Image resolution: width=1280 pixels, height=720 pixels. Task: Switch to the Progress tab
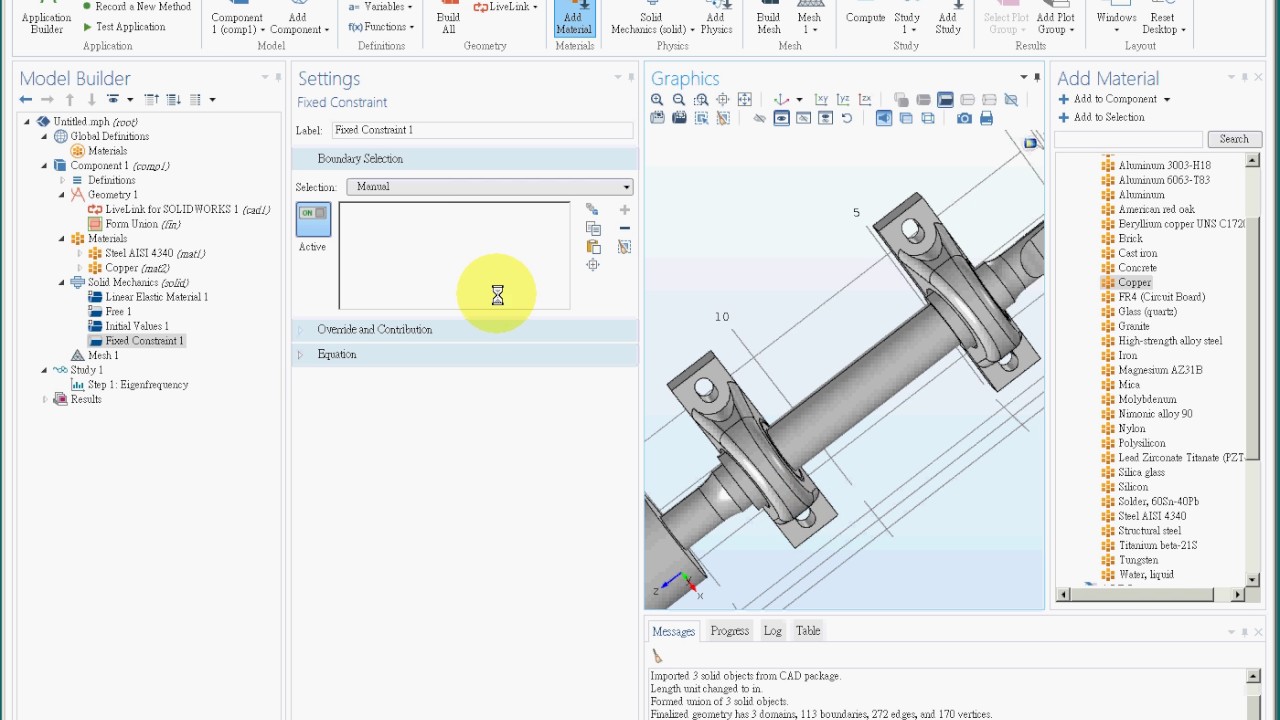(729, 631)
